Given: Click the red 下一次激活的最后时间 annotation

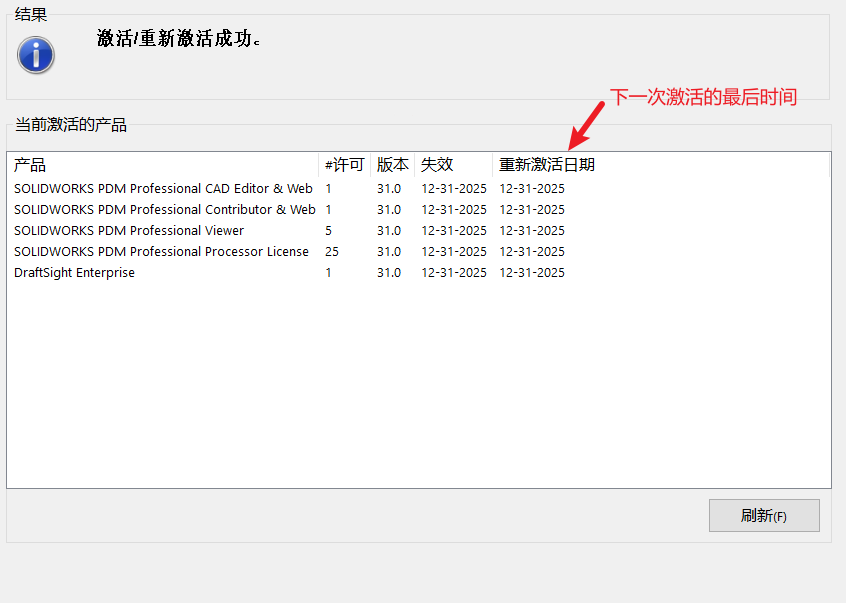Looking at the screenshot, I should coord(705,97).
